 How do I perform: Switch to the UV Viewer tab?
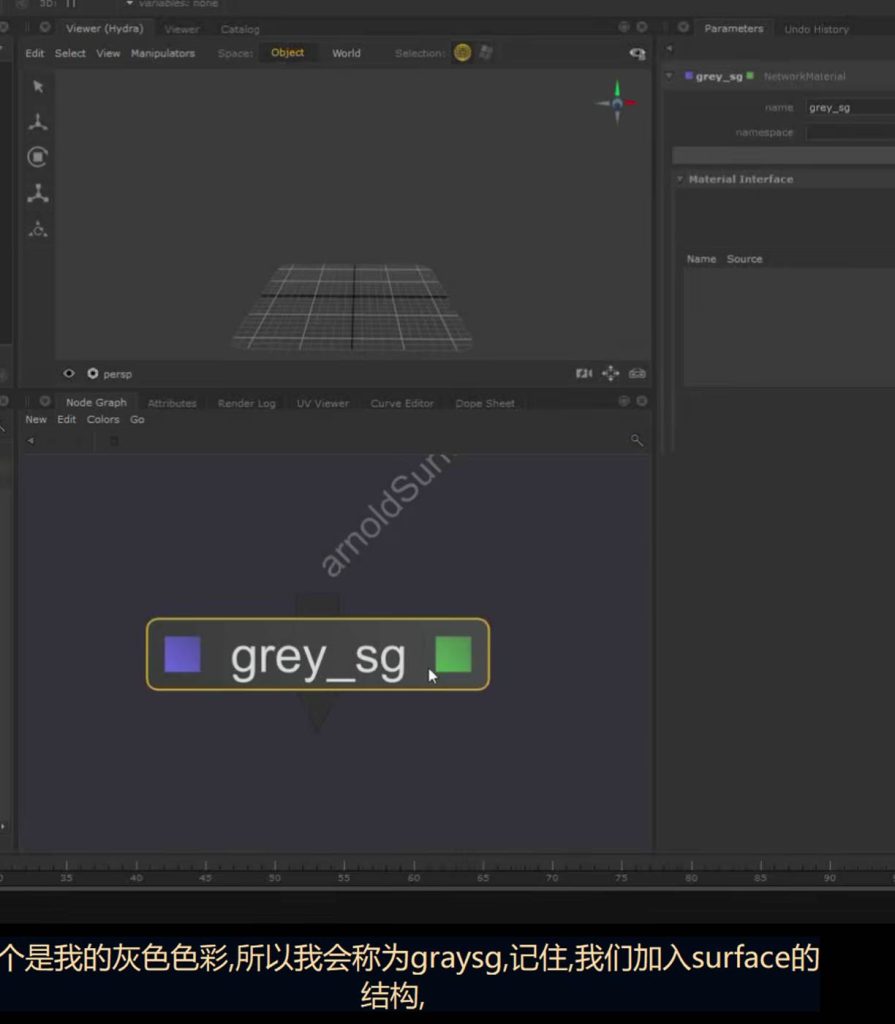(x=322, y=403)
